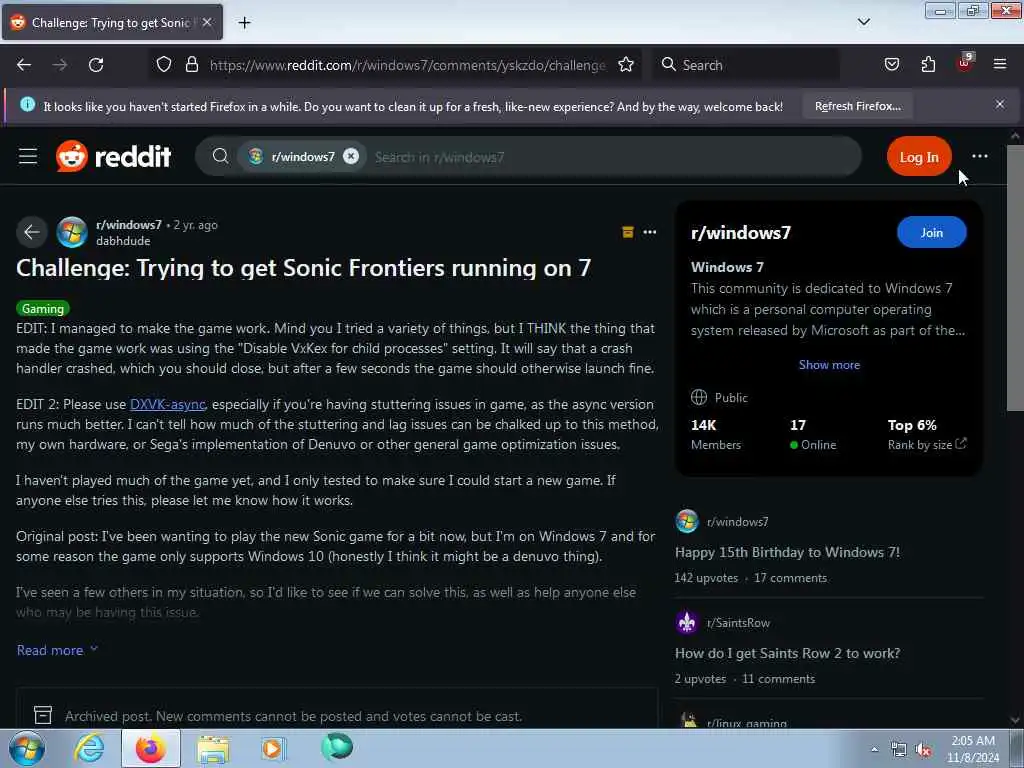Click the yellow archived post icon
1024x768 pixels.
[x=628, y=232]
